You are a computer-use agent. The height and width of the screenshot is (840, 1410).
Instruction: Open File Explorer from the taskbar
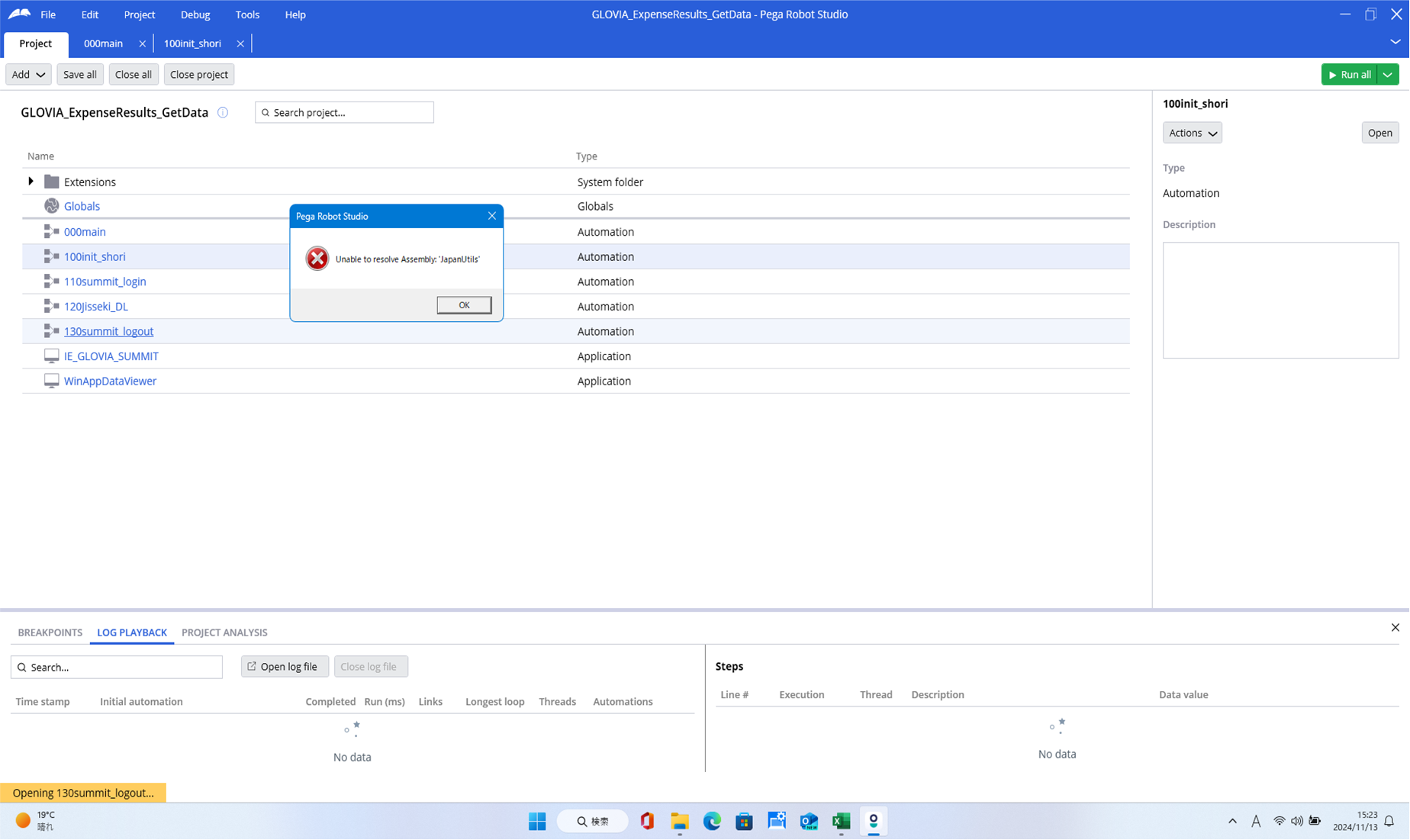[x=679, y=821]
